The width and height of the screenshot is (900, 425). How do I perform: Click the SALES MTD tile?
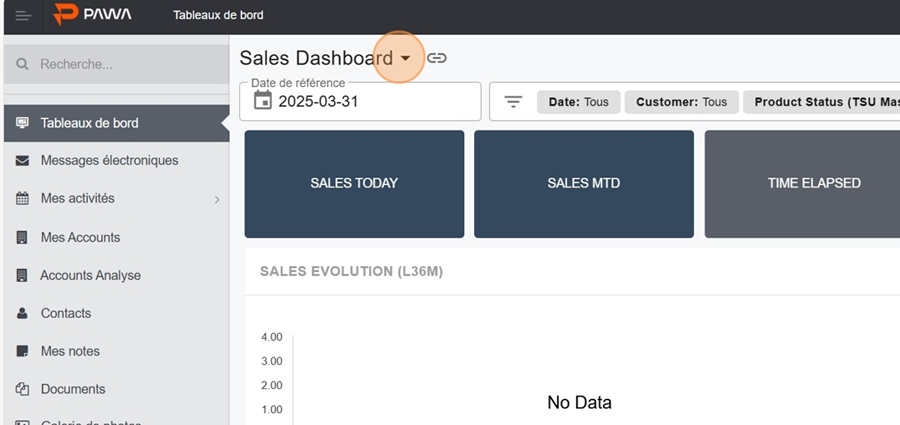coord(584,184)
